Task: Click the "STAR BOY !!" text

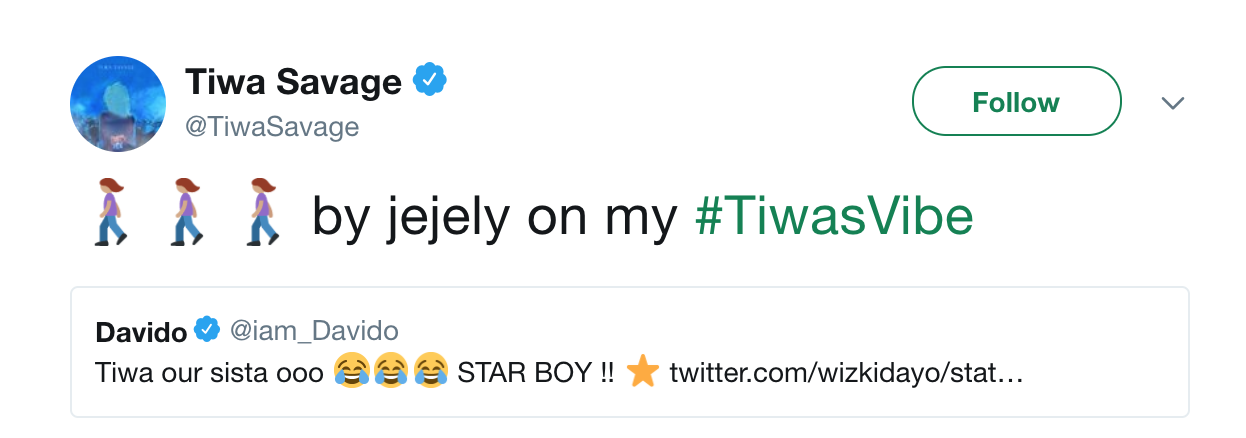Action: click(x=535, y=374)
